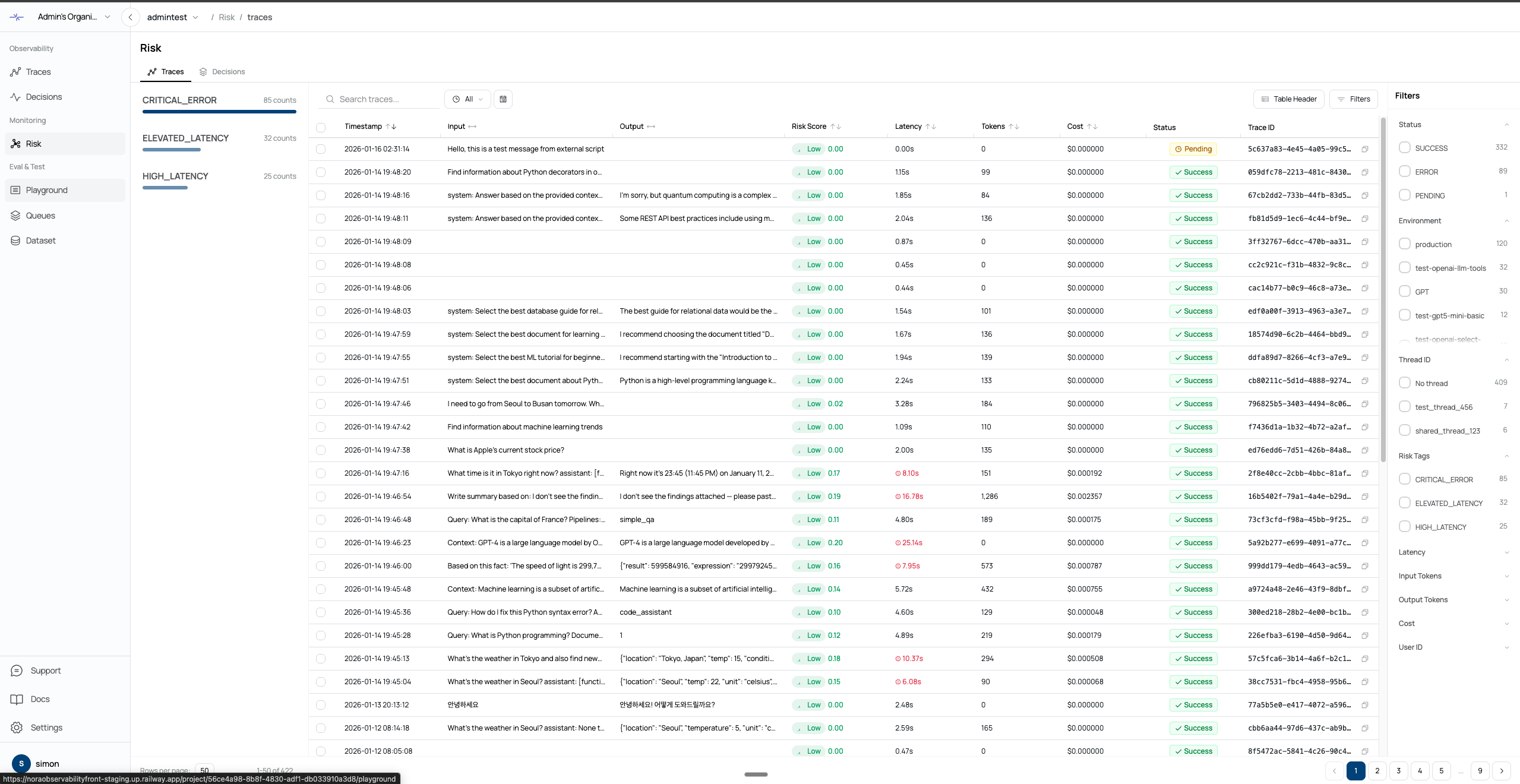Open the All time range dropdown
The width and height of the screenshot is (1520, 784).
tap(467, 99)
